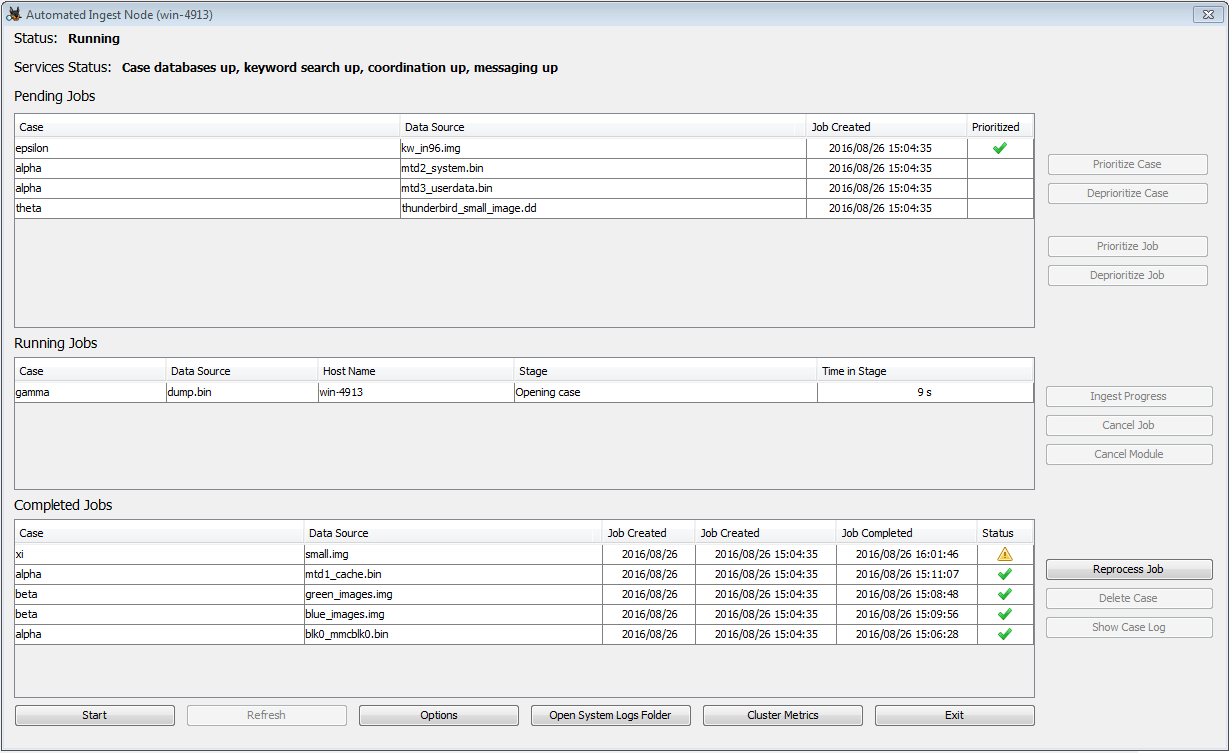Open the Options dialog
The image size is (1229, 753).
pos(438,715)
